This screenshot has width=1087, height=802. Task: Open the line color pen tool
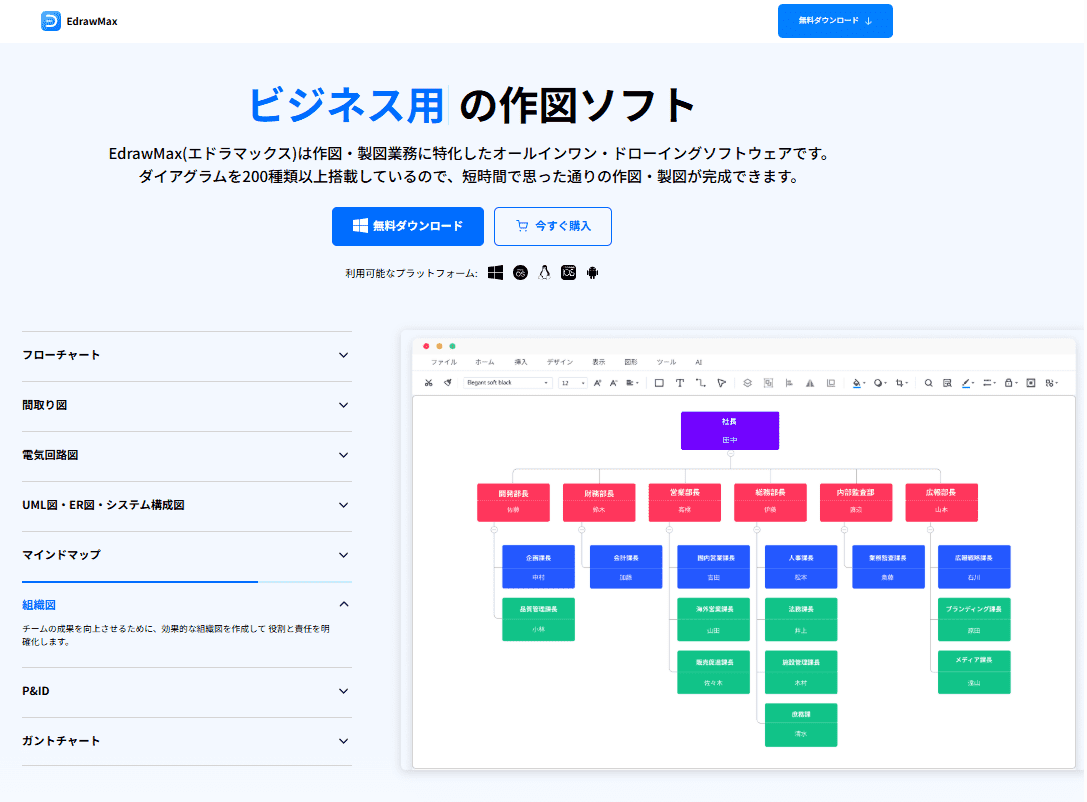(x=968, y=383)
